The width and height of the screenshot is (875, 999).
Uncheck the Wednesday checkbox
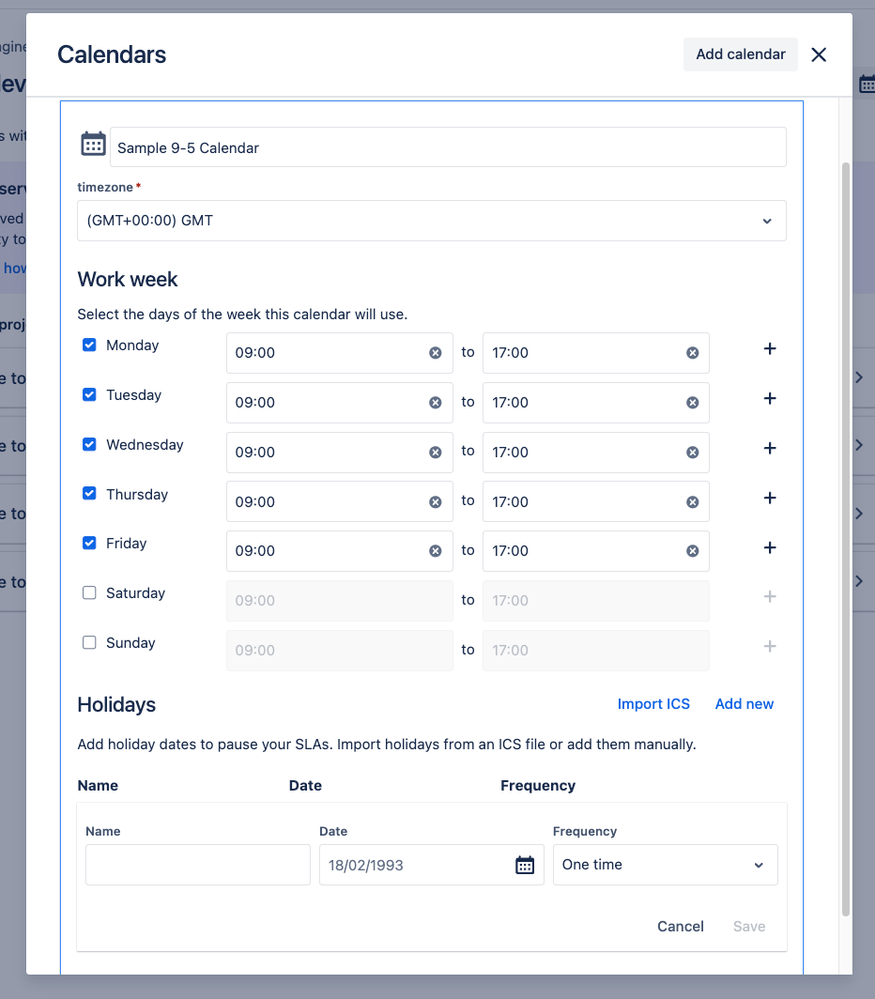pos(89,444)
